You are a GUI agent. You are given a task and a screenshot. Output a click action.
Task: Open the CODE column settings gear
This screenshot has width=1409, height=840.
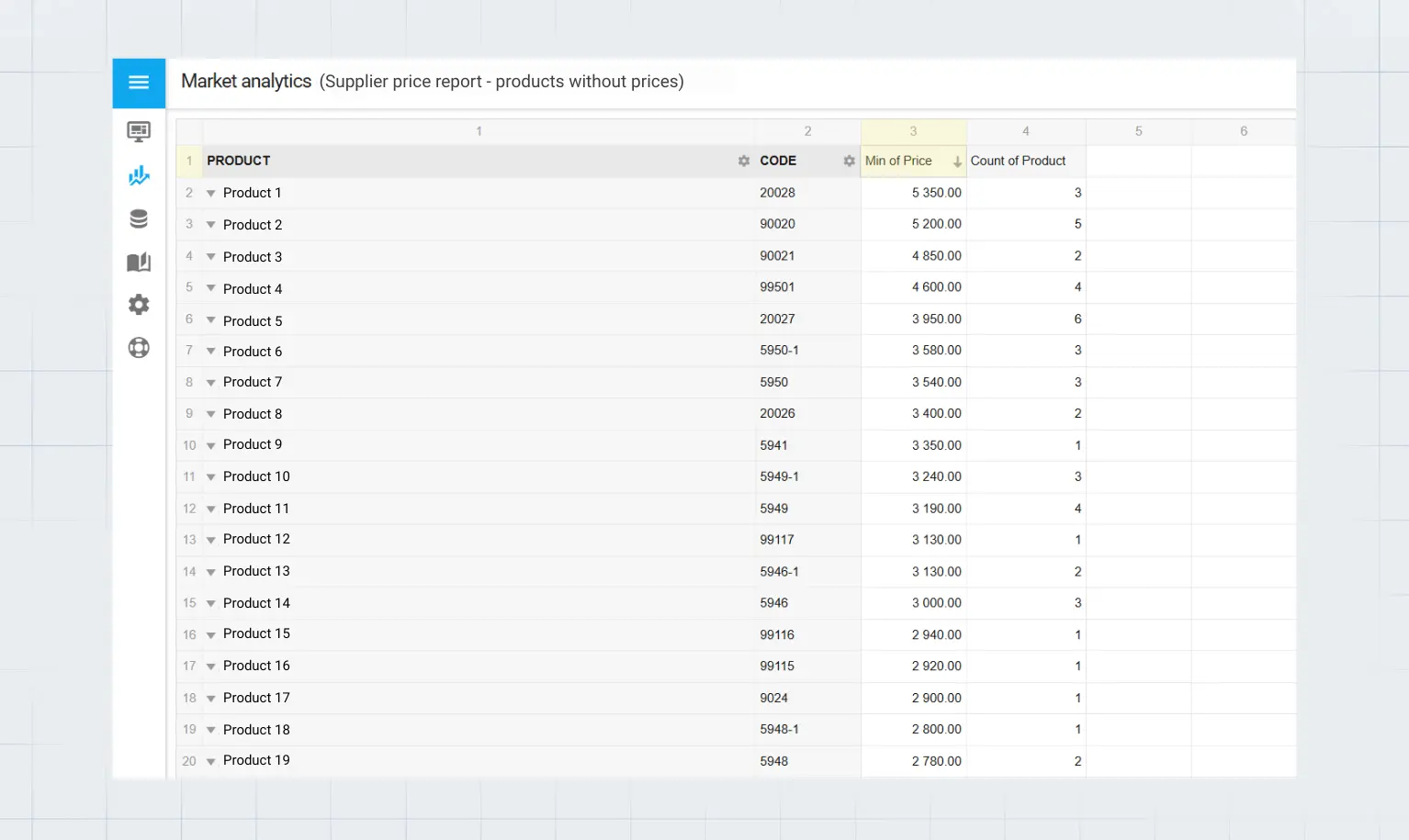[849, 161]
